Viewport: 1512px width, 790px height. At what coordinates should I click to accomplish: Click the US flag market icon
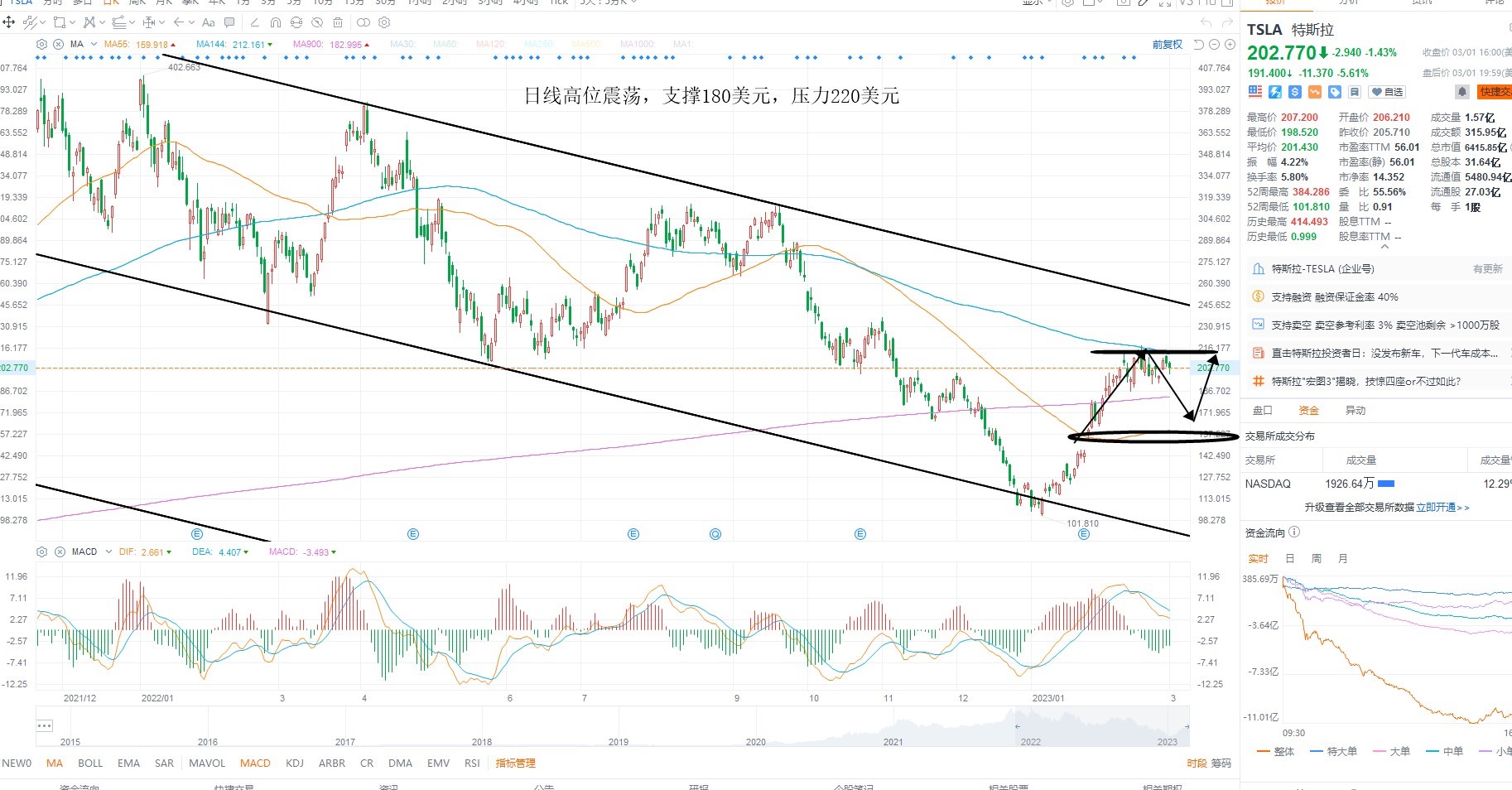[x=1255, y=91]
